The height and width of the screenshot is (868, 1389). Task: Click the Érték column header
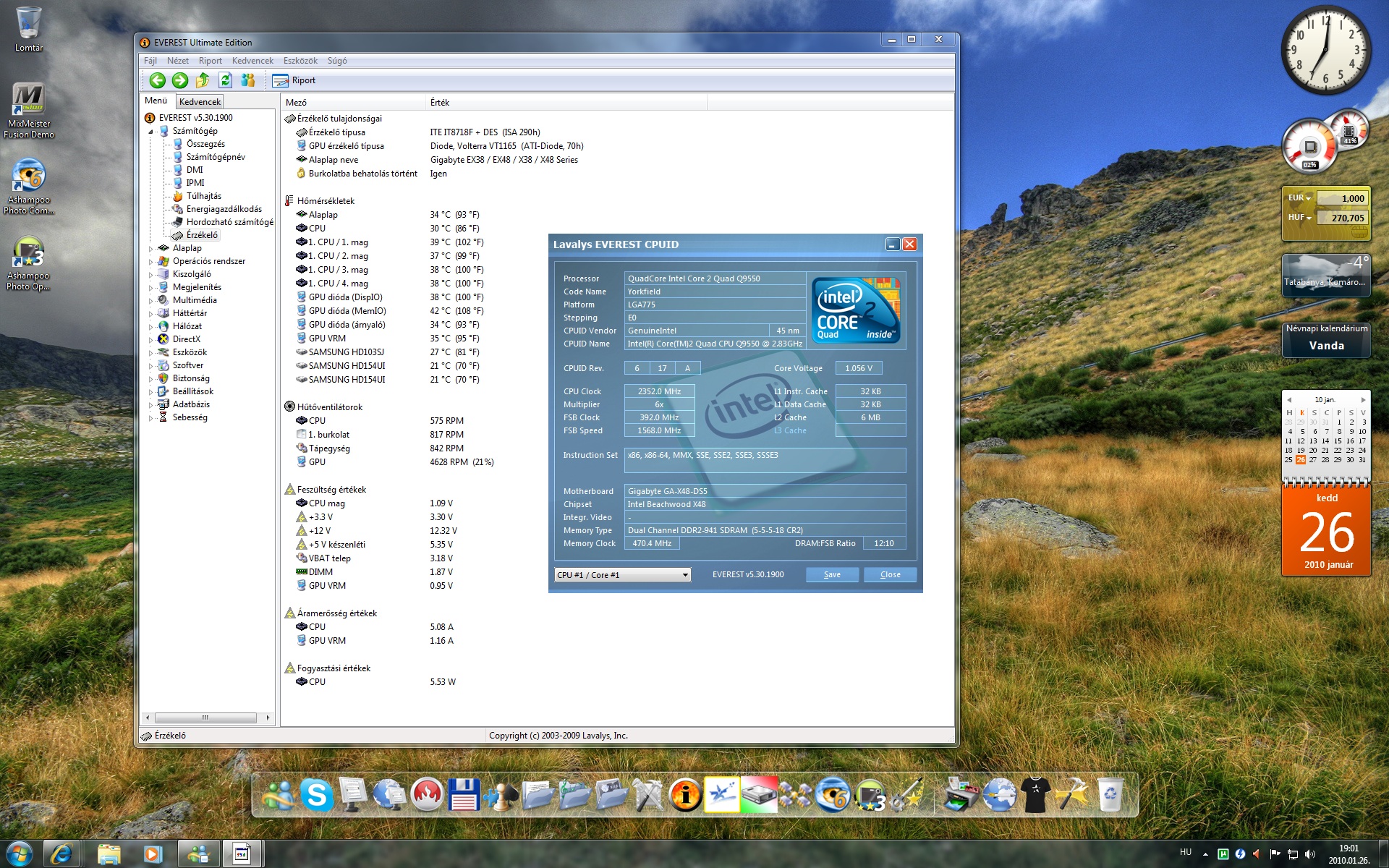pos(566,103)
